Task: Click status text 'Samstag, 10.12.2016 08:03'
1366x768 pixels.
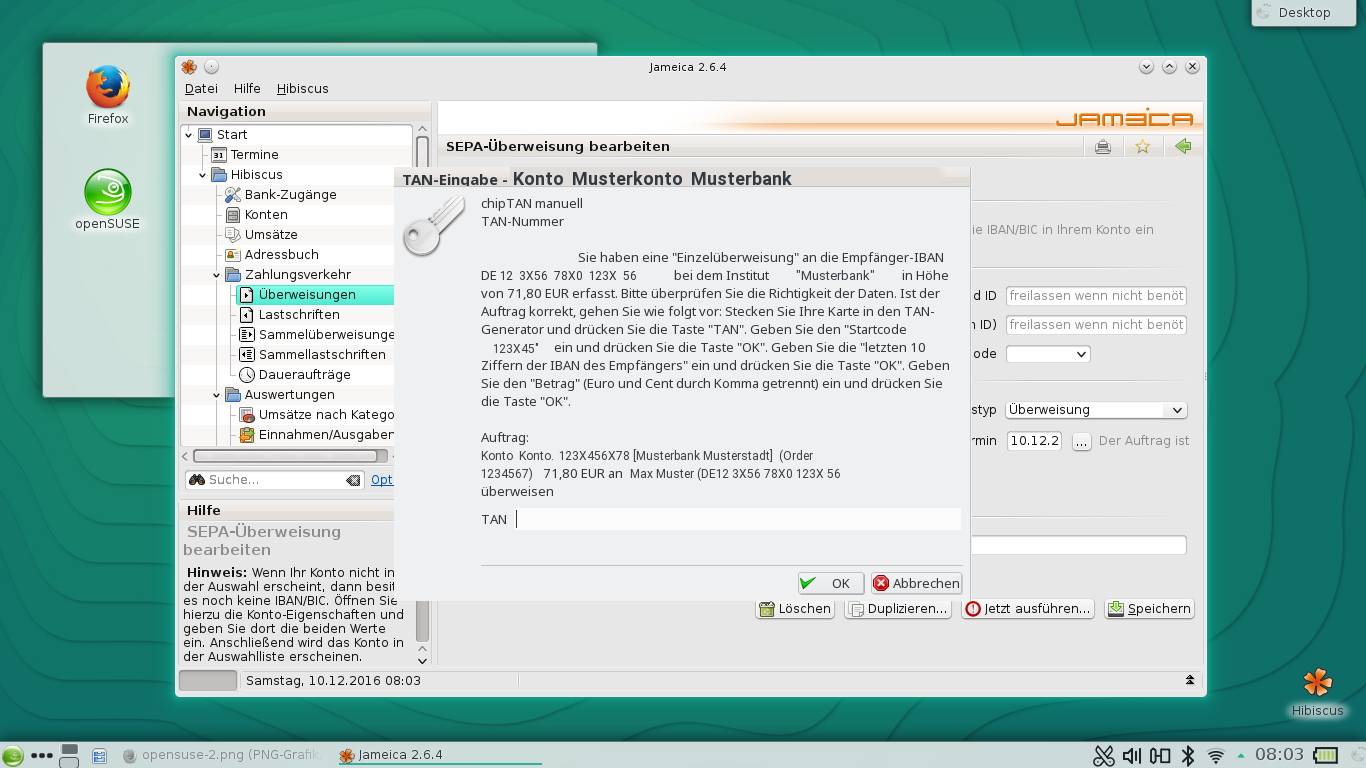Action: pos(333,681)
